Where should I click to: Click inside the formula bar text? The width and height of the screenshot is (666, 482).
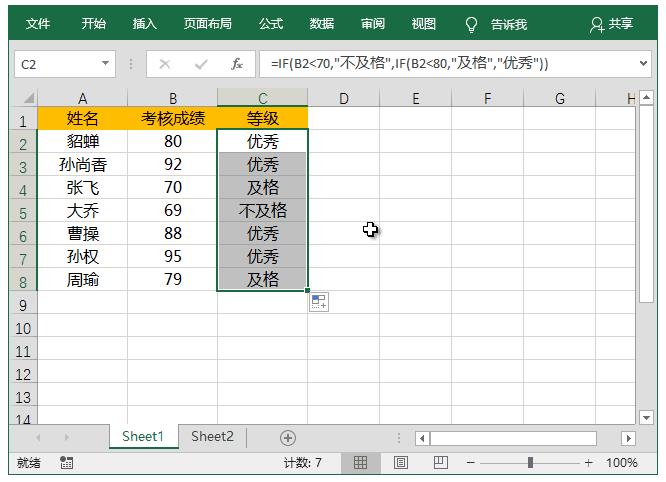click(x=409, y=64)
